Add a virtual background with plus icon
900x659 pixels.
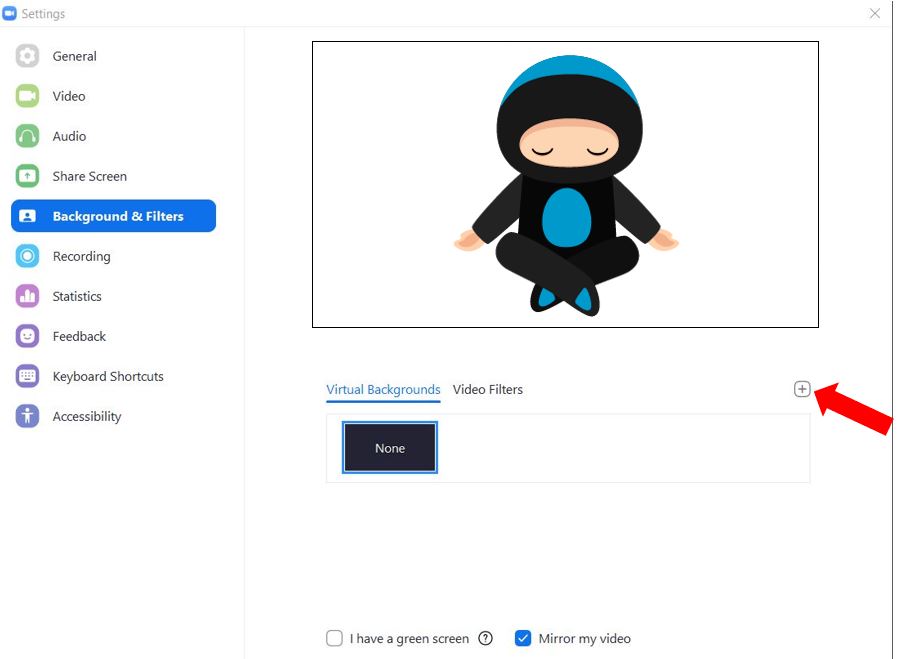point(802,389)
